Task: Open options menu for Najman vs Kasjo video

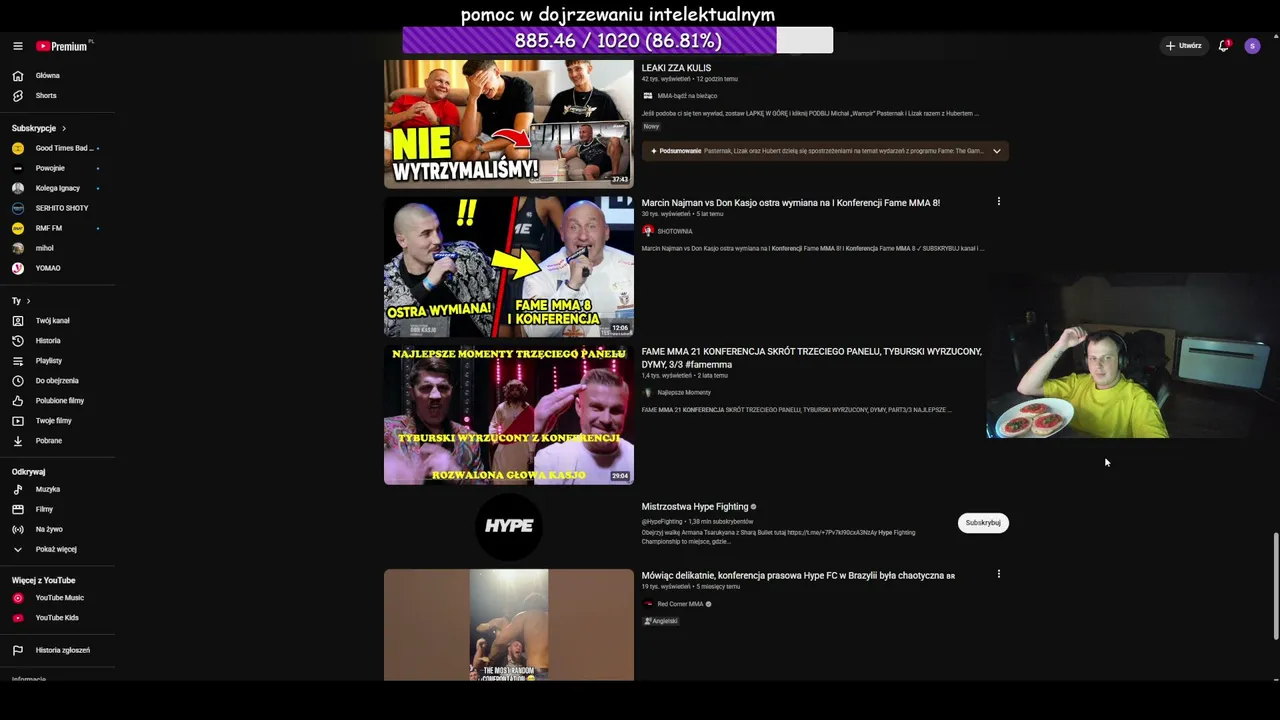Action: coord(998,202)
